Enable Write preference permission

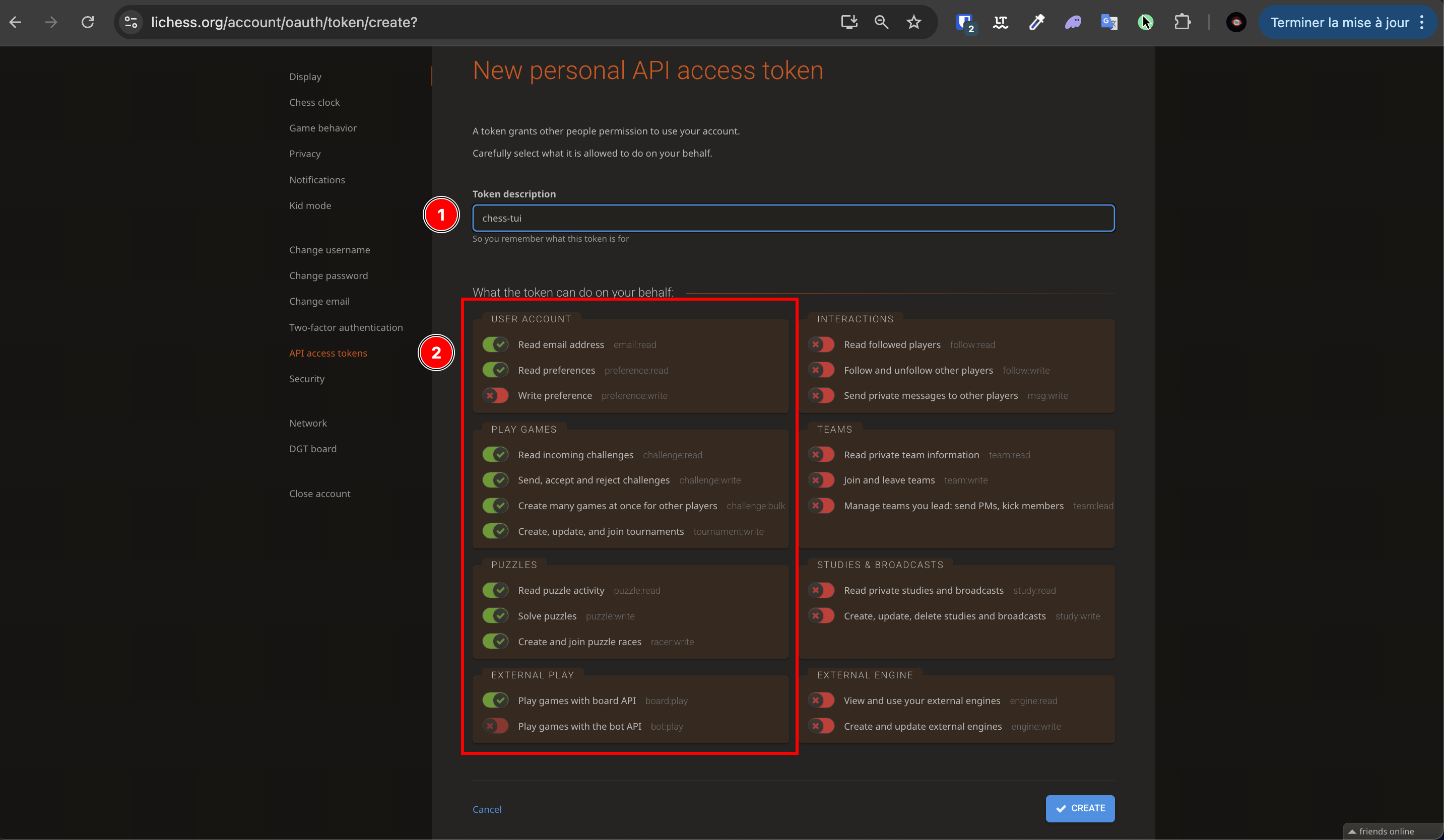(495, 395)
